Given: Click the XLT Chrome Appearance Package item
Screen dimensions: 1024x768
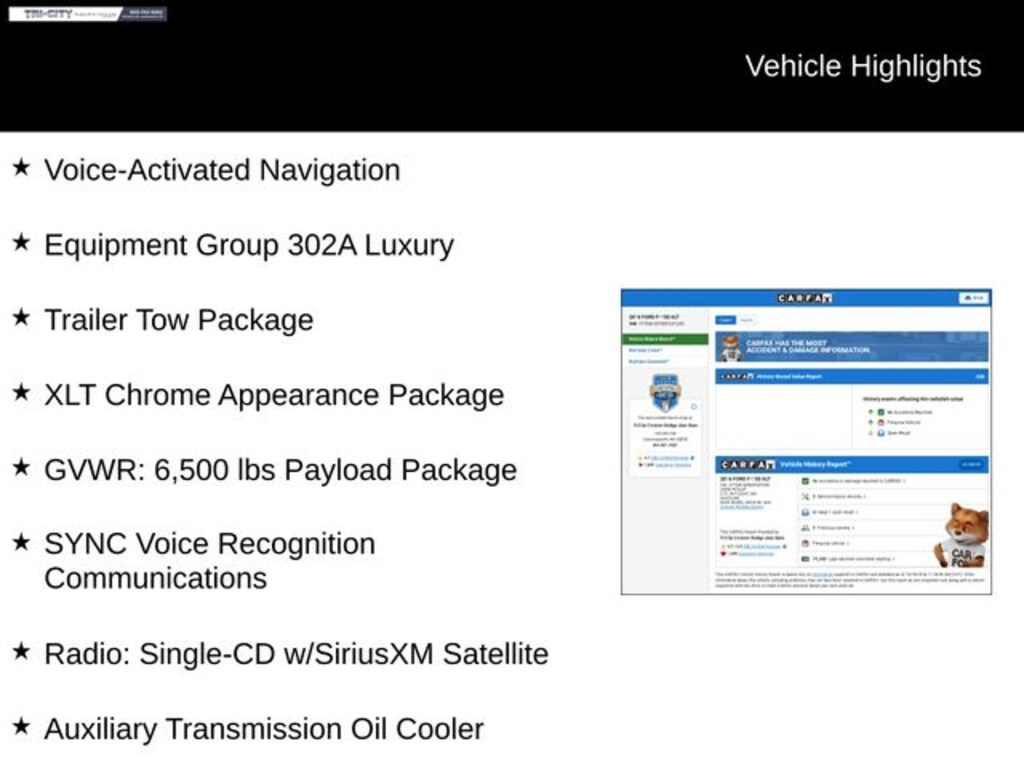Looking at the screenshot, I should coord(273,395).
